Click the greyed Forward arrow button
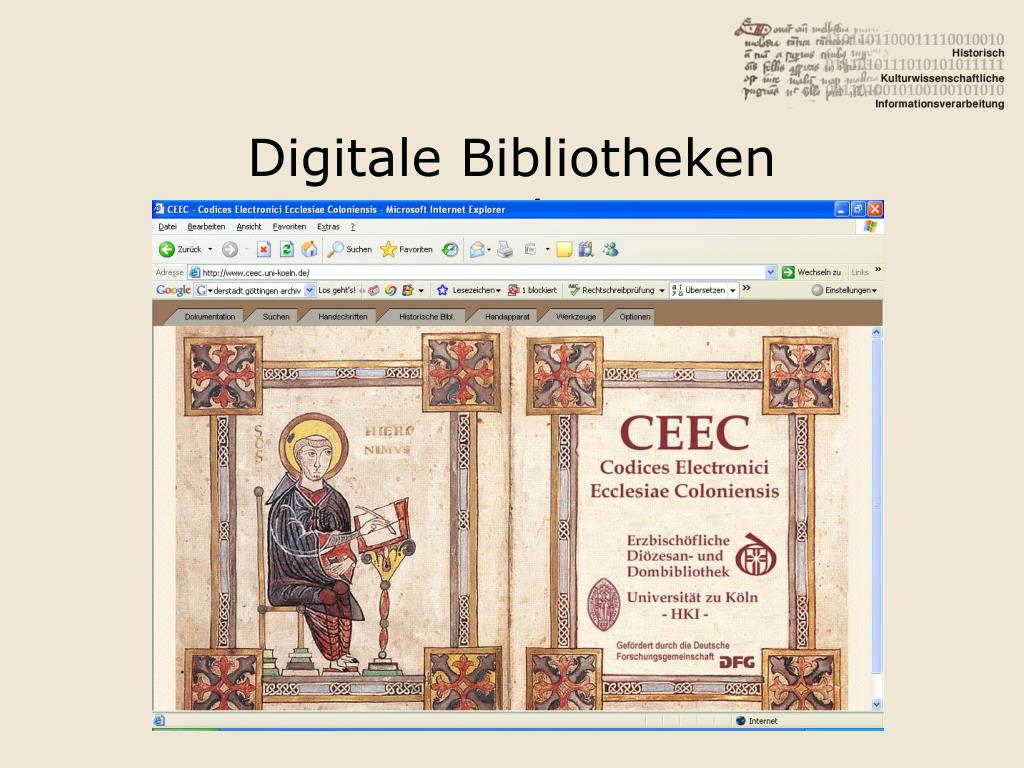Viewport: 1024px width, 768px height. pos(230,249)
